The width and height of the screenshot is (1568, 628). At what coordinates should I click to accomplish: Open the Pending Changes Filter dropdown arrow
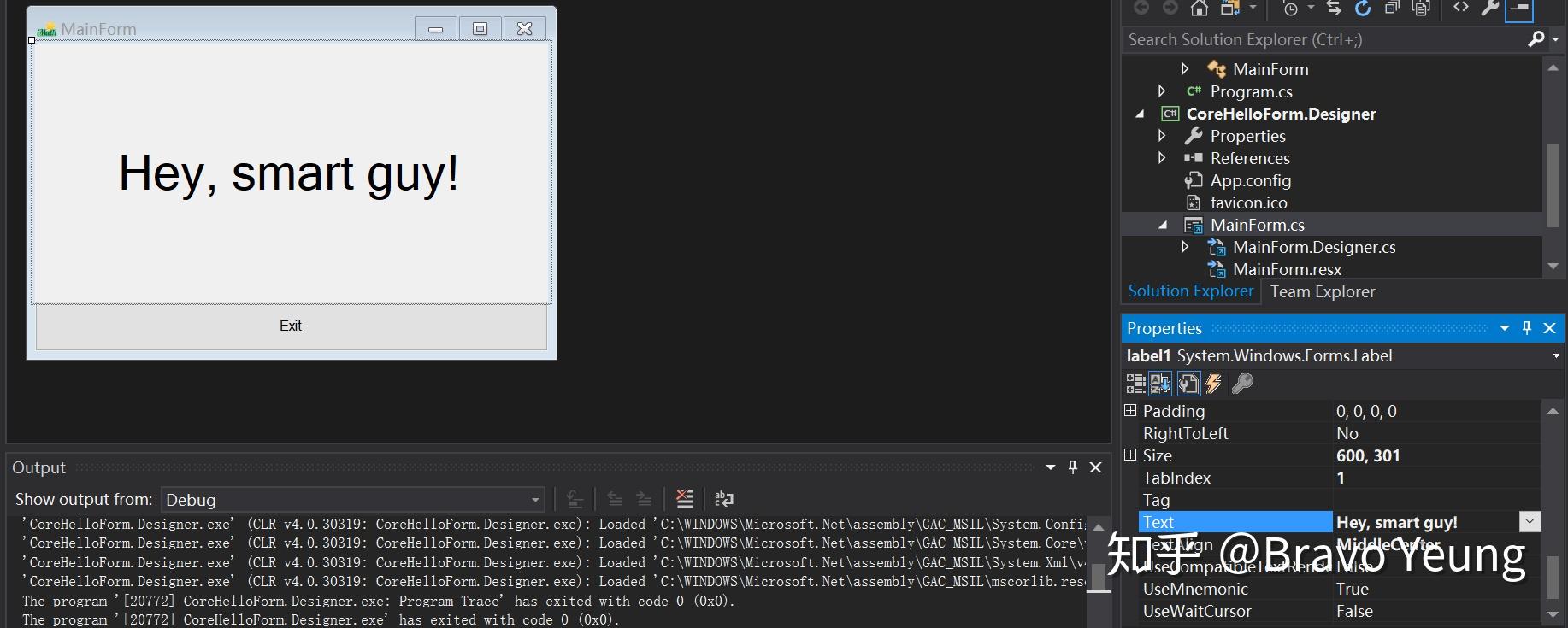pyautogui.click(x=1311, y=8)
